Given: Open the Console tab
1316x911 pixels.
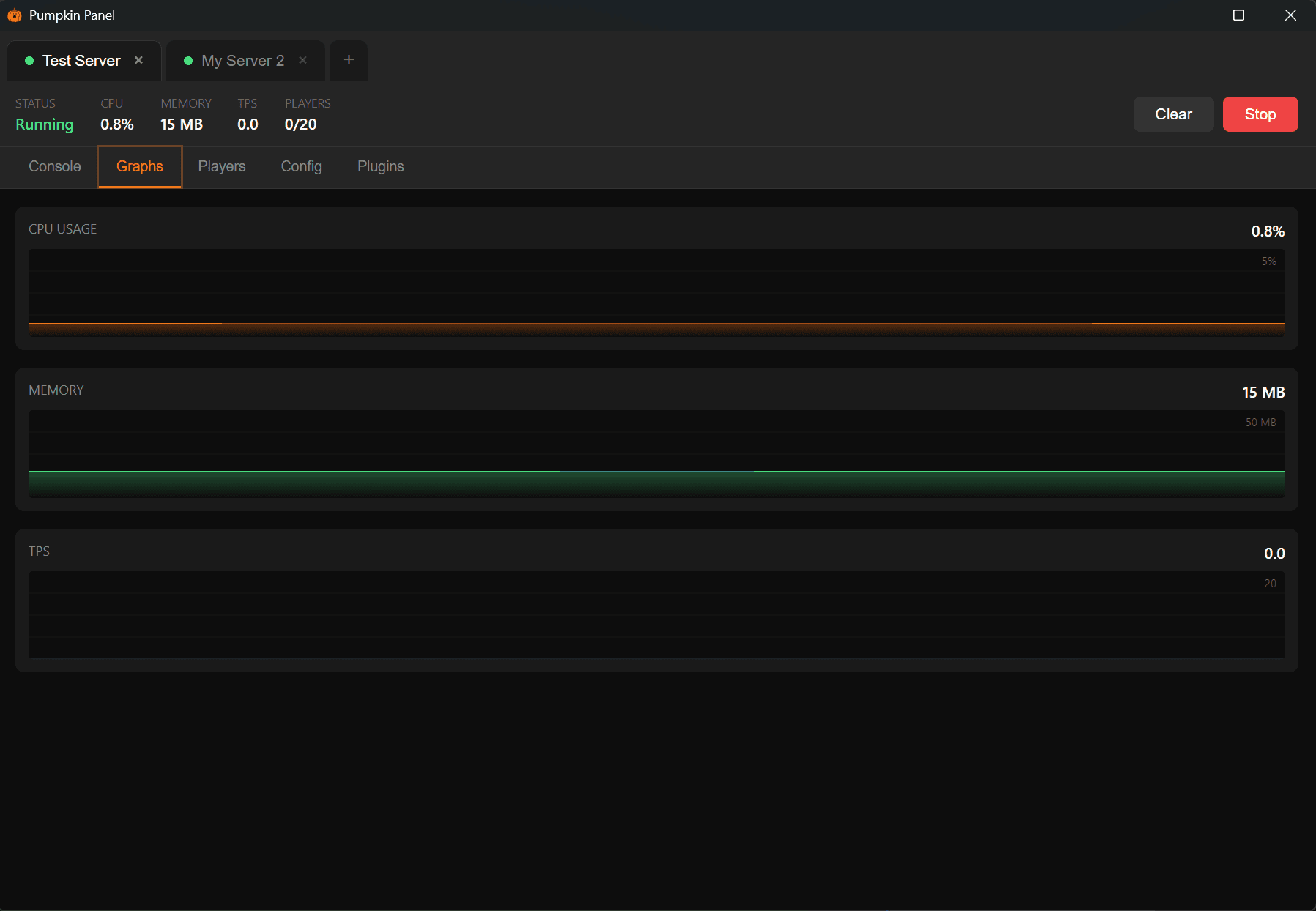Looking at the screenshot, I should (x=53, y=166).
